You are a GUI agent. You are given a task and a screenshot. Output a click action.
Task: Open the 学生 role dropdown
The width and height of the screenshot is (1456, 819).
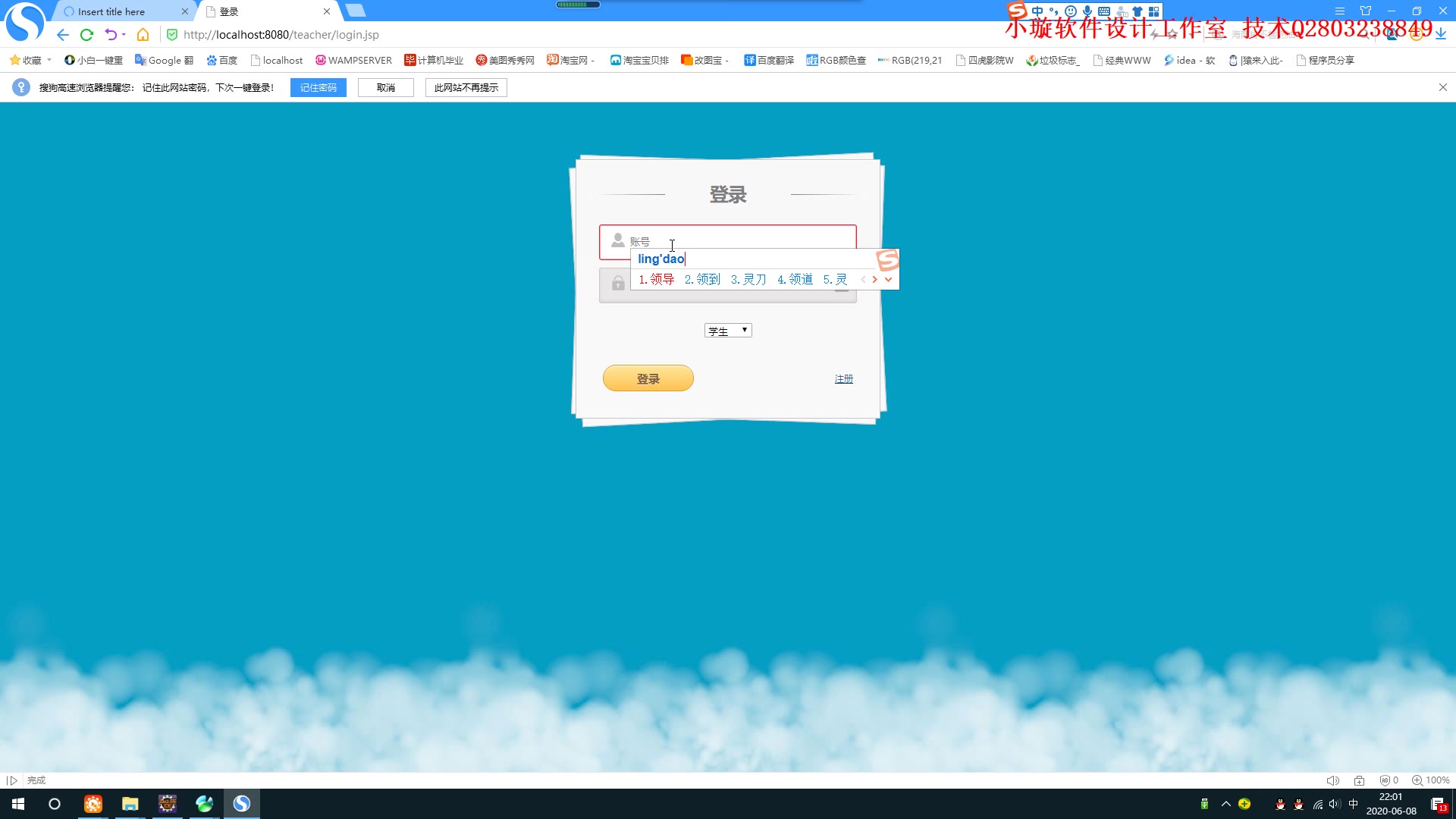728,331
